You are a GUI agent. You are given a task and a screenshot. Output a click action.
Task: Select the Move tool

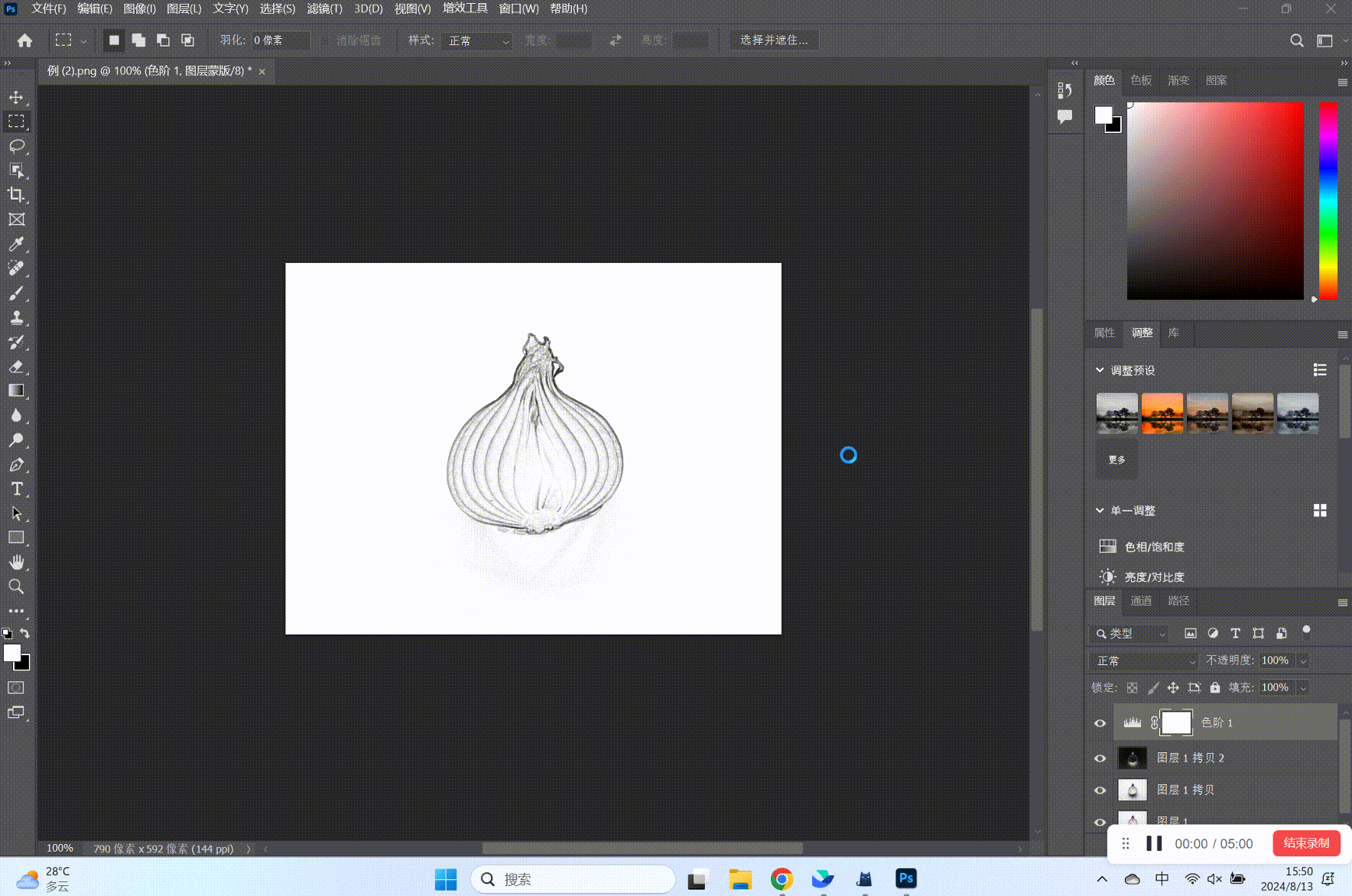point(16,97)
